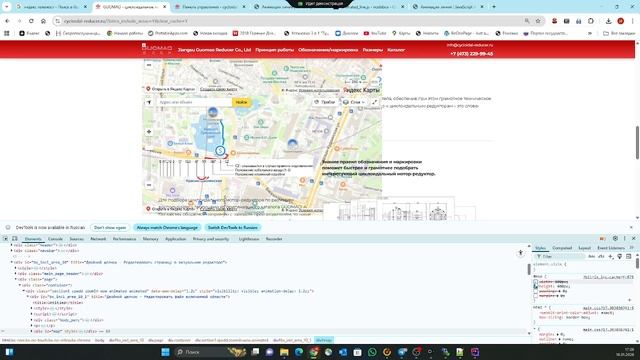The image size is (640, 360).
Task: Click Always match Chrome's language button
Action: tap(167, 227)
